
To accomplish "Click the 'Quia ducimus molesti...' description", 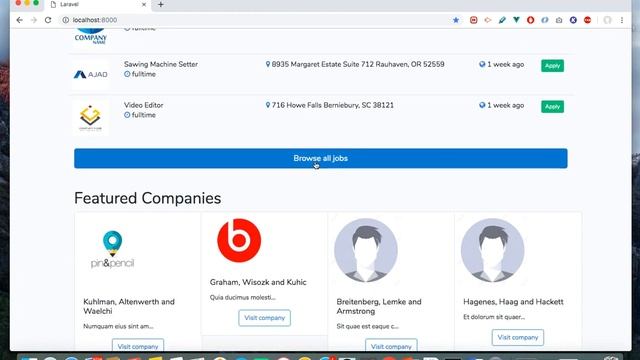I will point(243,298).
